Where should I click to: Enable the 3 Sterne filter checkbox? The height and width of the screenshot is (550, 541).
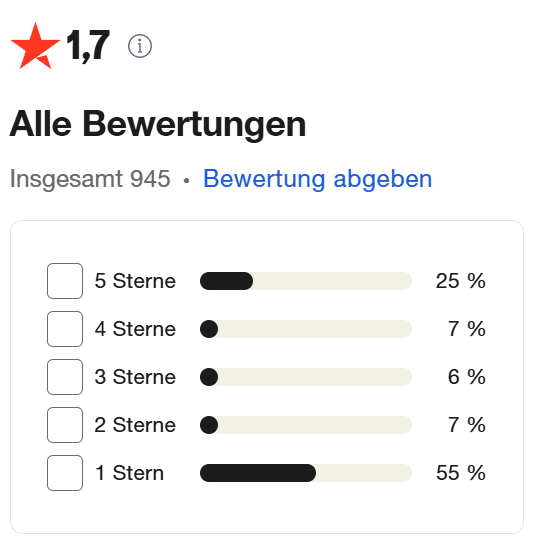65,377
